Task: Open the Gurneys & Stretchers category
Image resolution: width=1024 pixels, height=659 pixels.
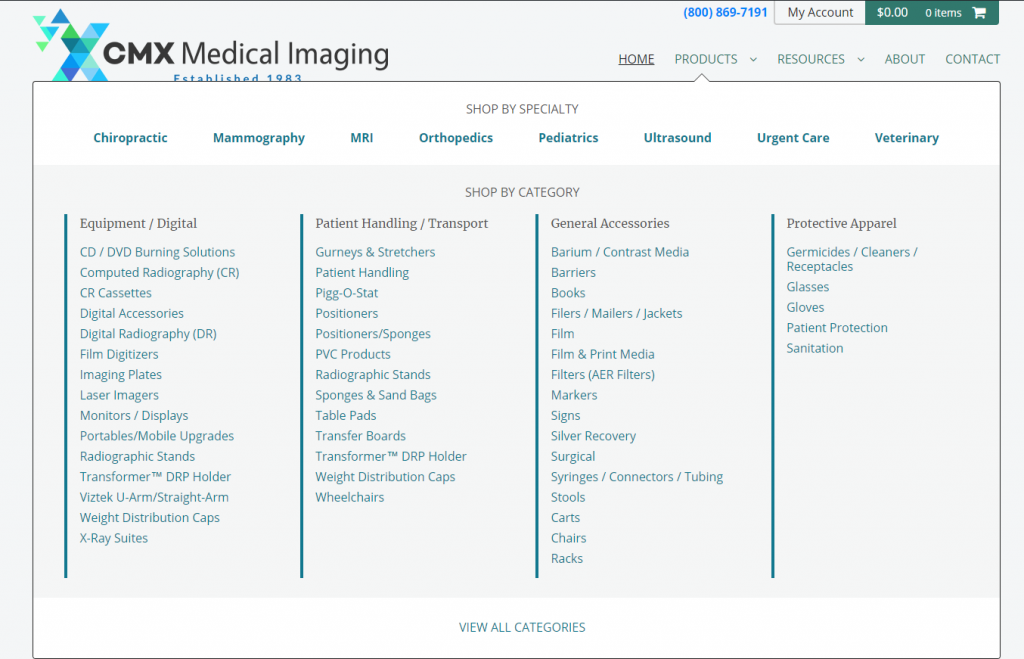Action: (x=375, y=252)
